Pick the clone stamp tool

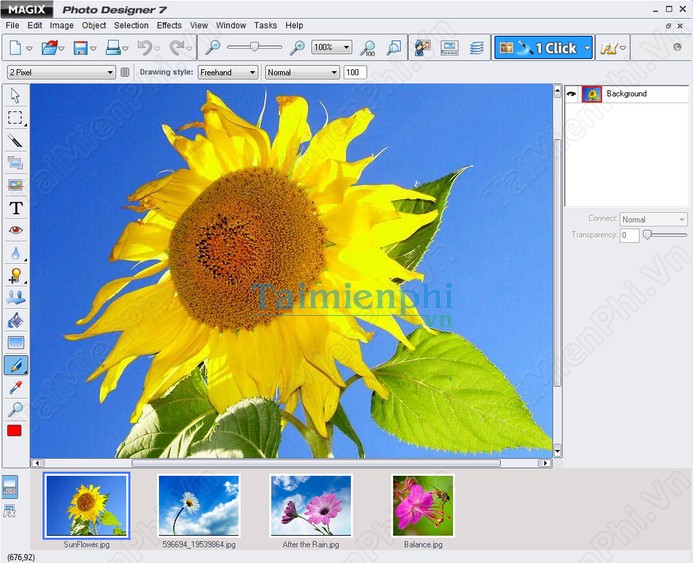tap(15, 297)
